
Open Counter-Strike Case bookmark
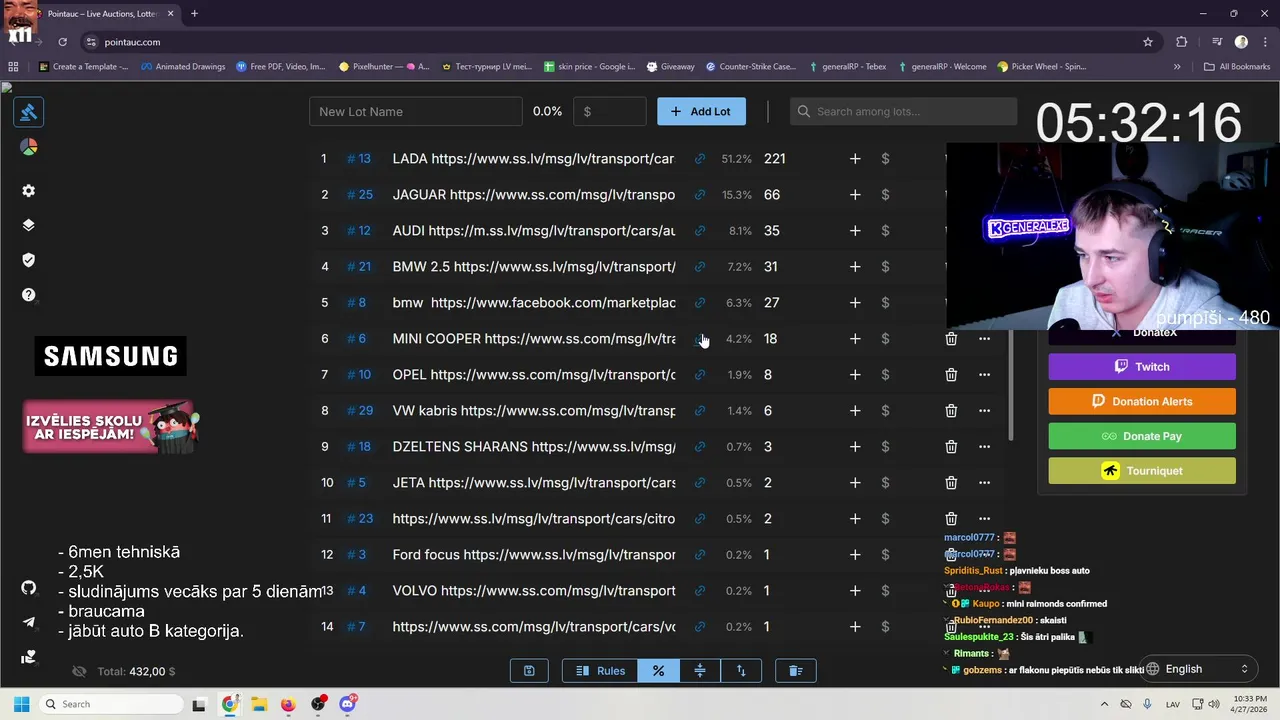(x=751, y=67)
